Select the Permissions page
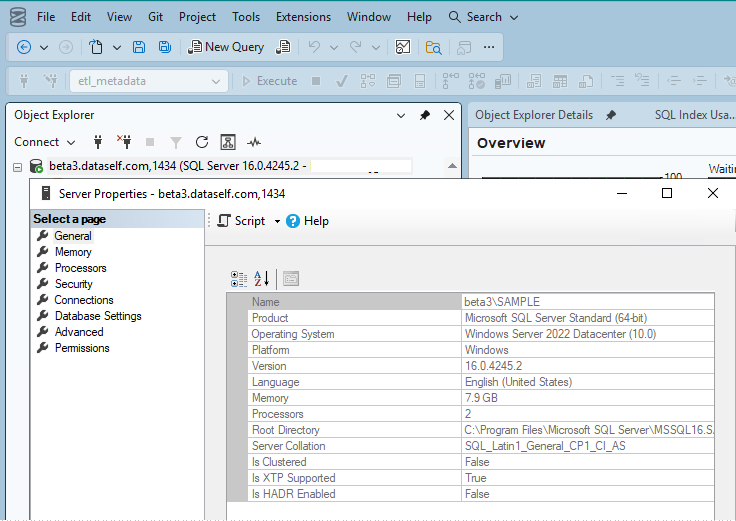The image size is (736, 521). coord(82,348)
